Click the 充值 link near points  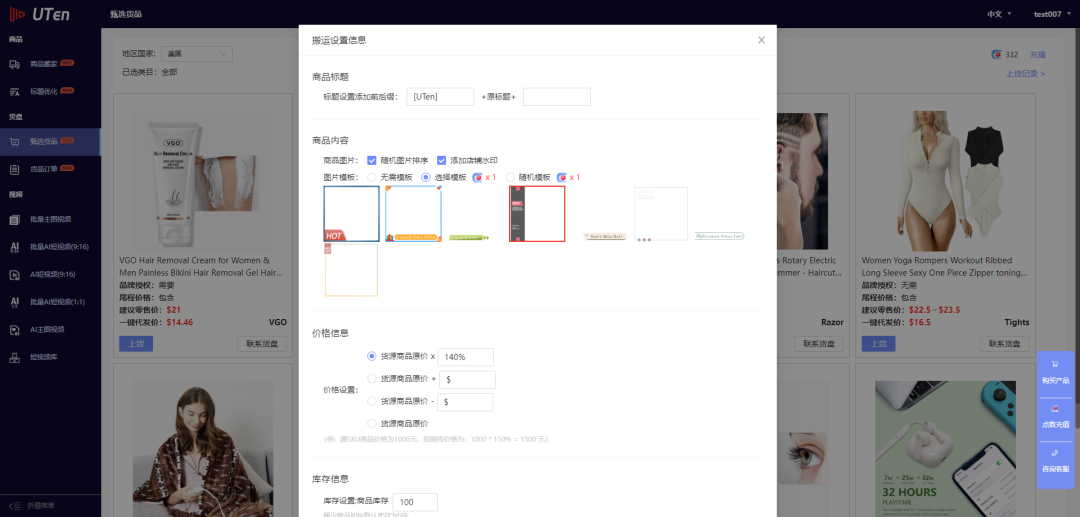click(1037, 54)
